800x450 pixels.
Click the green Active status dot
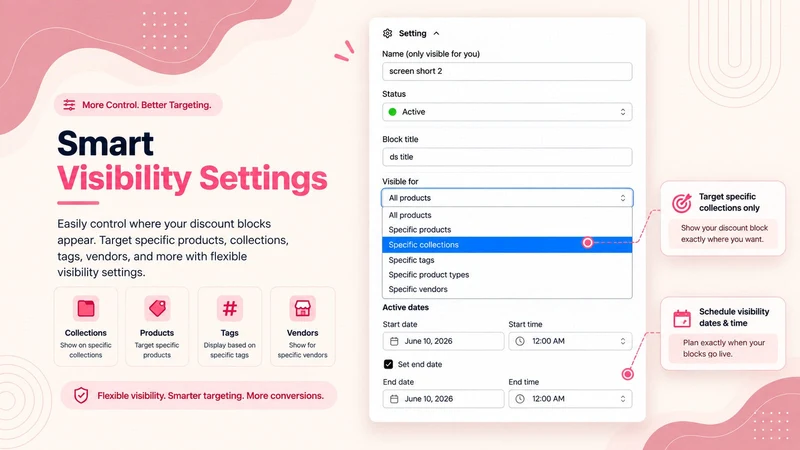click(x=392, y=112)
